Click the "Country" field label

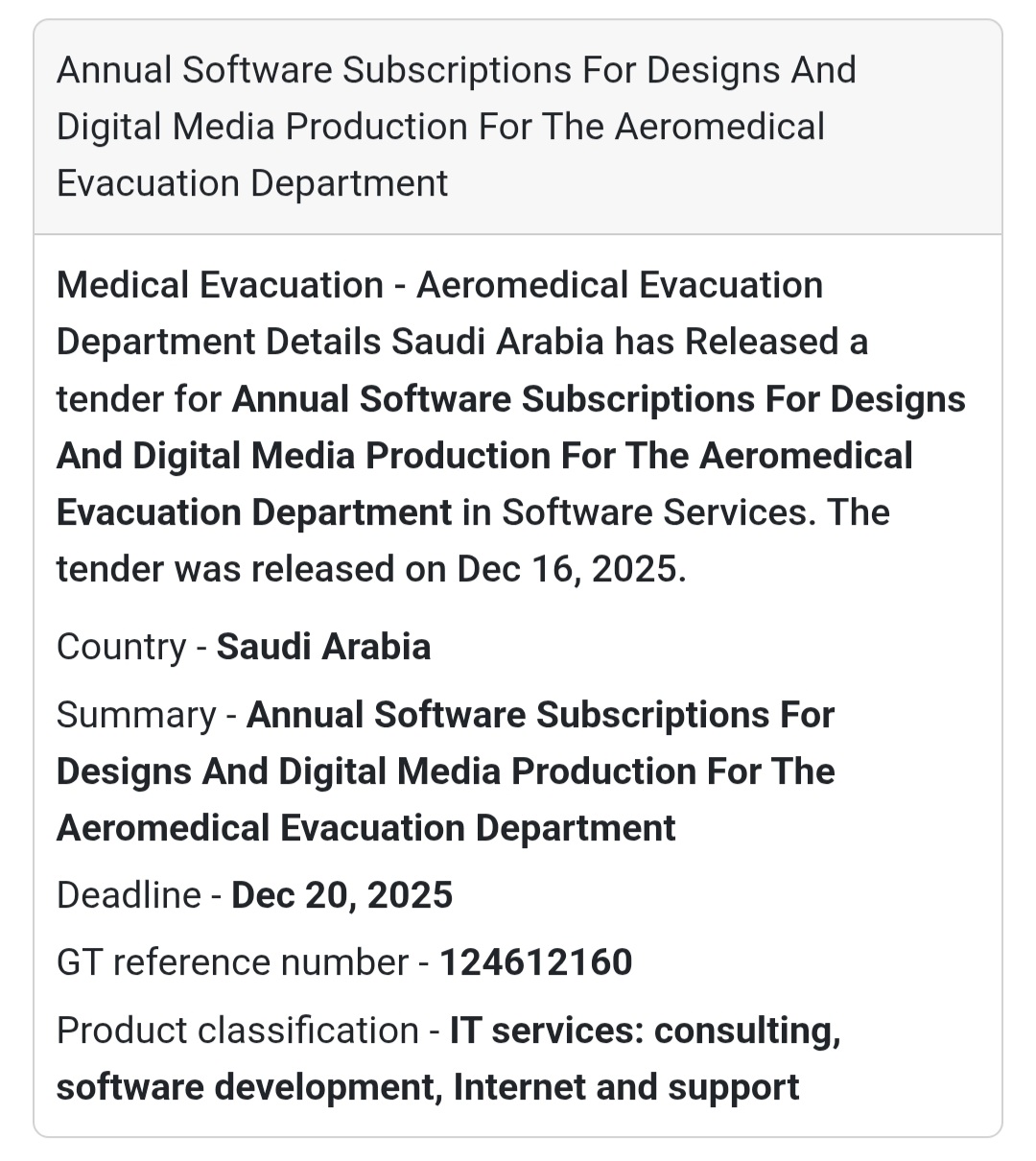(x=121, y=647)
